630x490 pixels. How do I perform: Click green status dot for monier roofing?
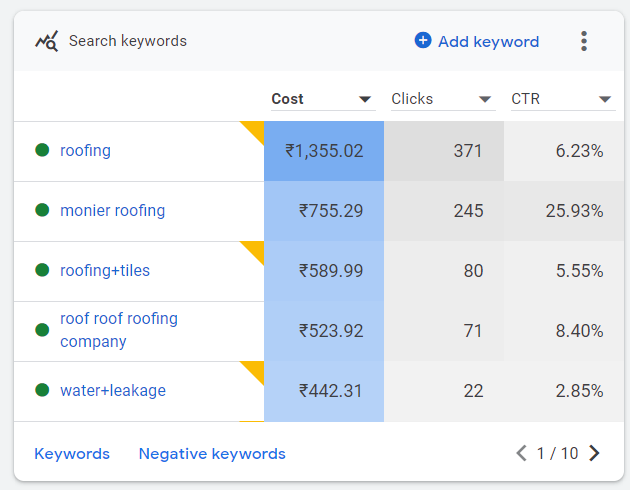tap(42, 210)
